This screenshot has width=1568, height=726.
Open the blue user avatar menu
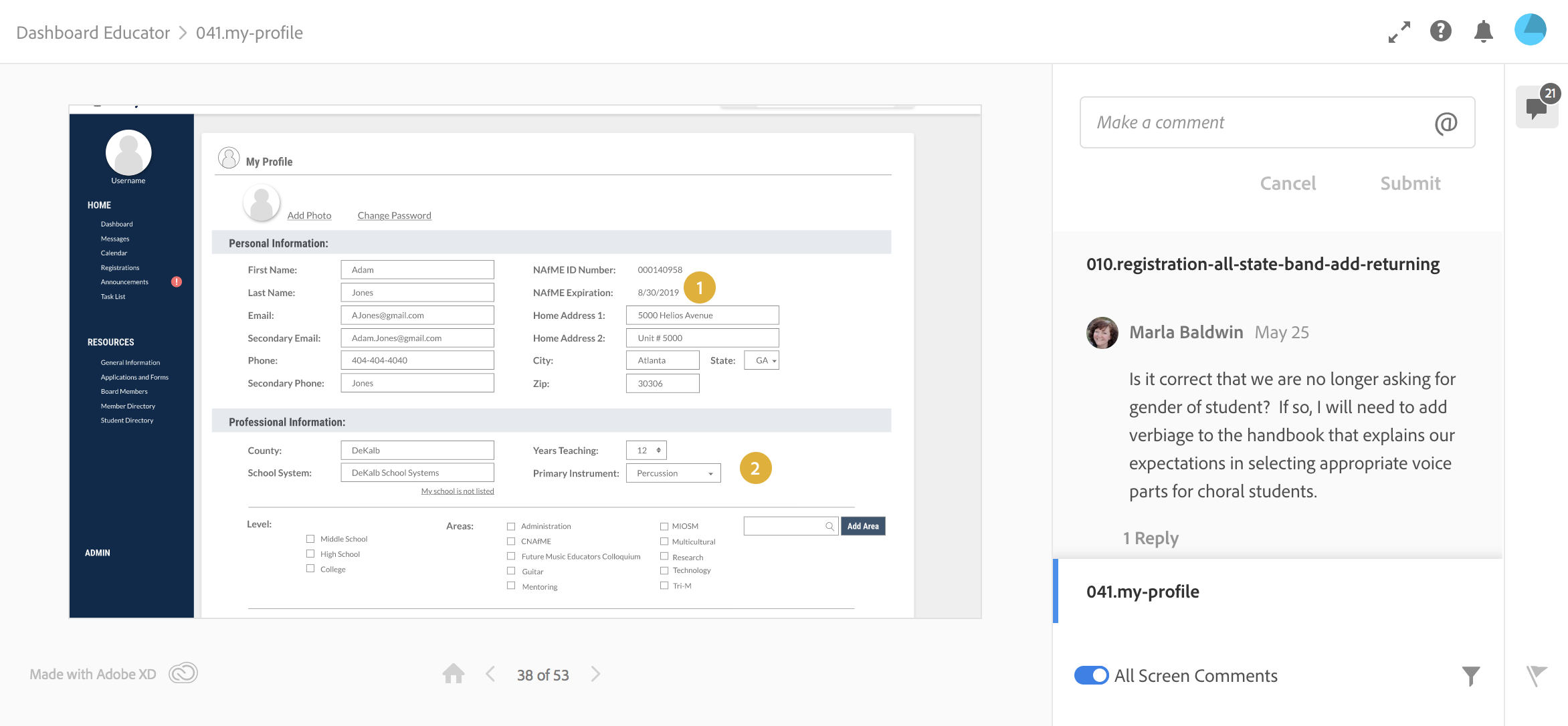click(1530, 30)
